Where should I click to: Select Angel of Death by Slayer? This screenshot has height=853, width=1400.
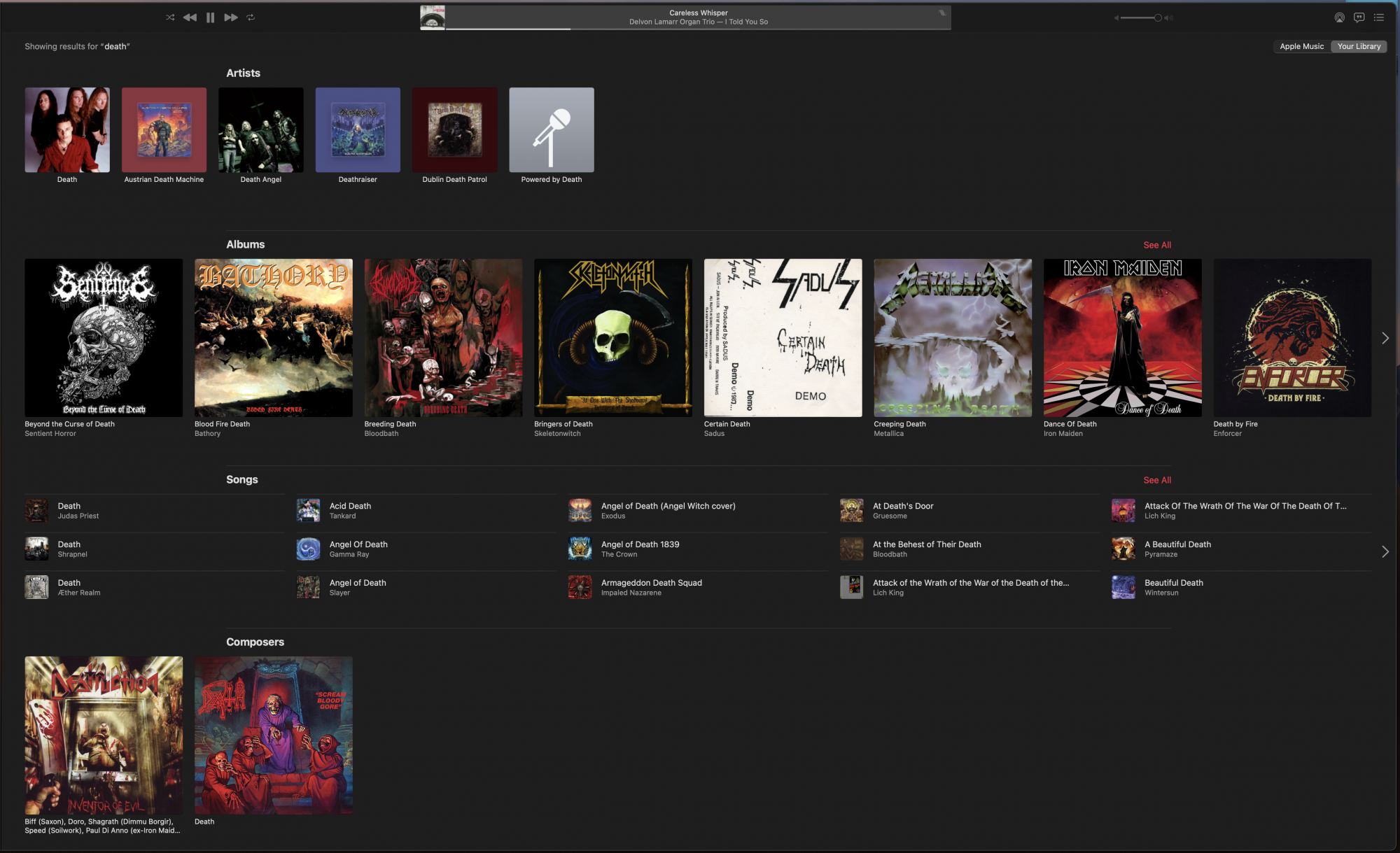click(426, 588)
